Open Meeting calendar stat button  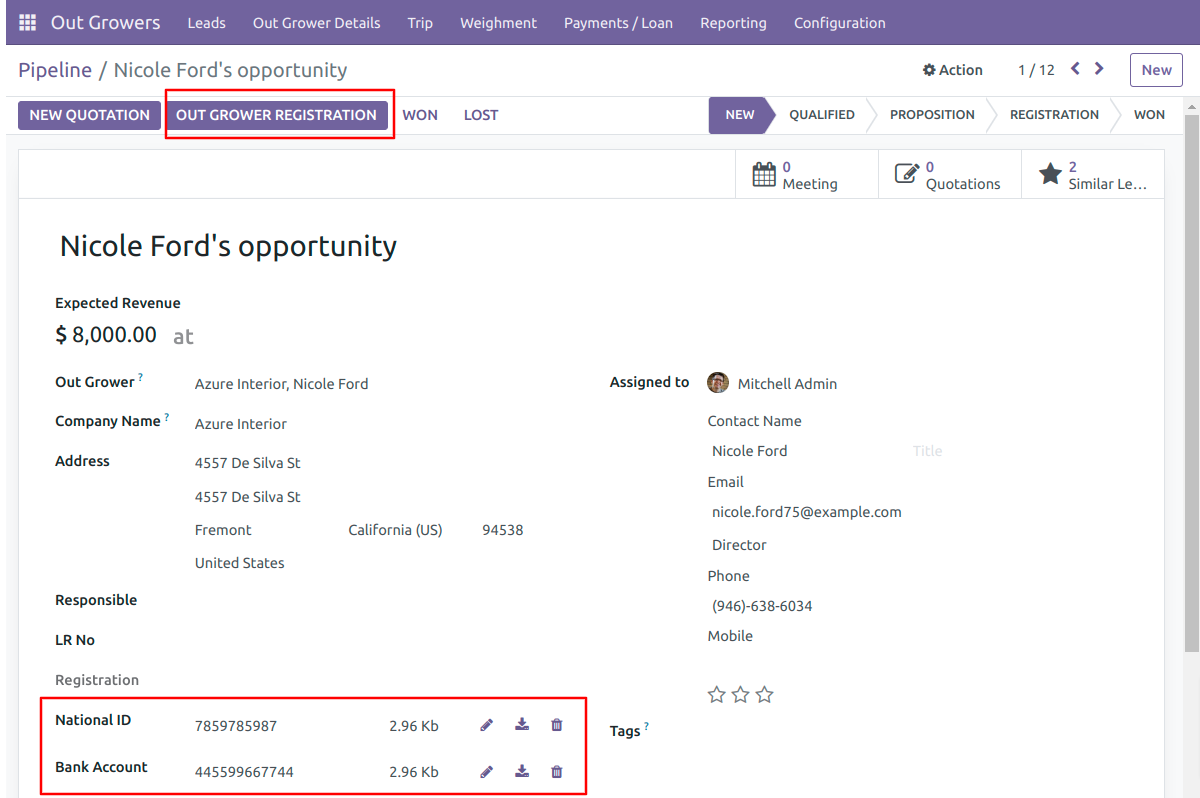click(806, 175)
